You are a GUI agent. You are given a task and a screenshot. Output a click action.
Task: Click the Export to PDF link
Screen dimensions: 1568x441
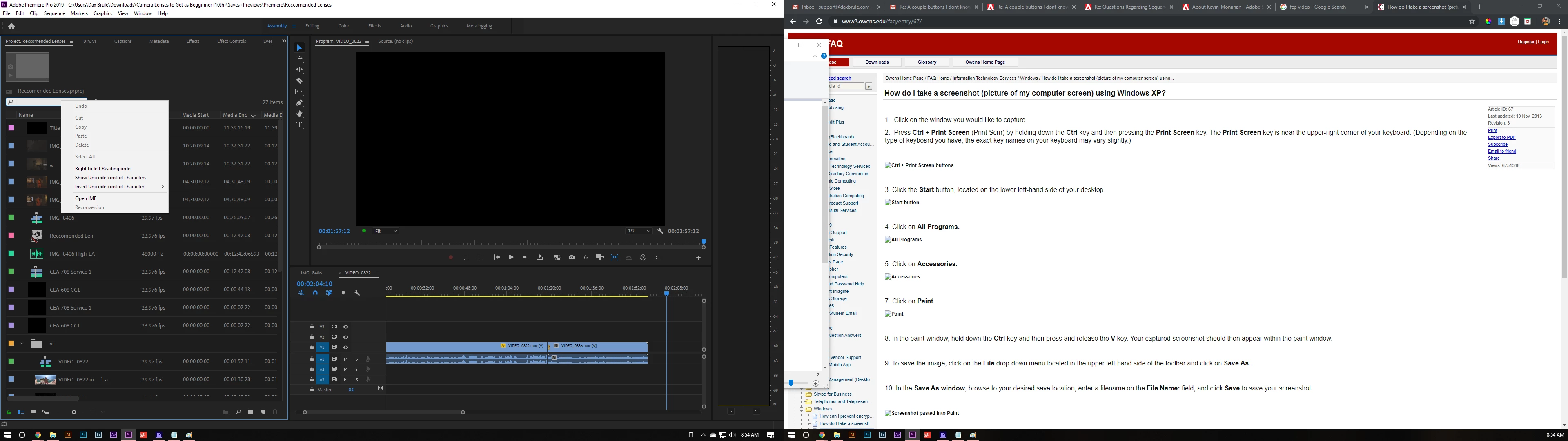point(1501,138)
